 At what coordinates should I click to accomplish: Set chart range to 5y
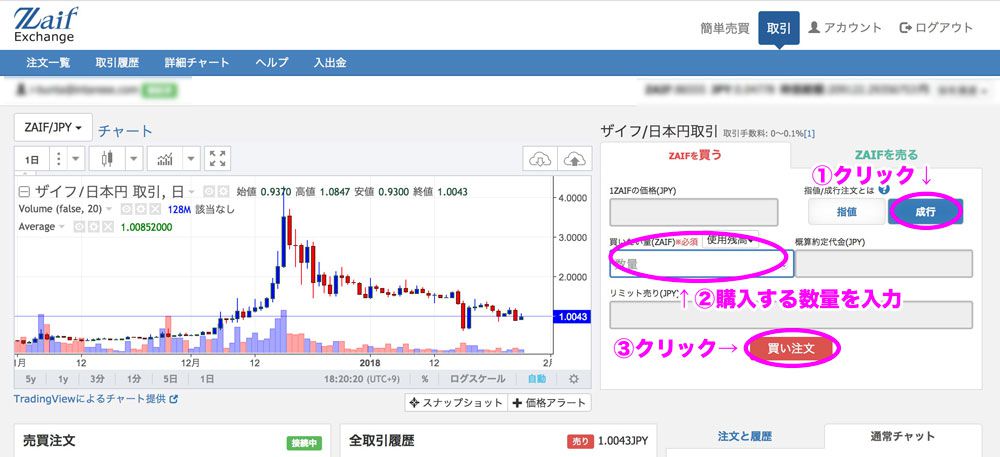[31, 379]
